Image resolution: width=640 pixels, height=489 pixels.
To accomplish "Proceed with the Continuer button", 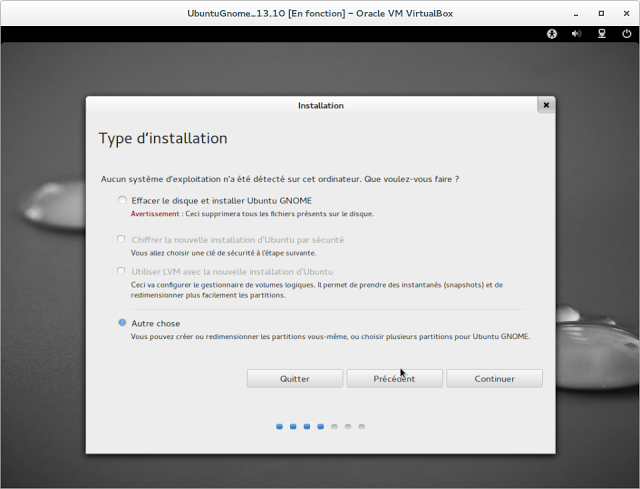I will coord(494,379).
